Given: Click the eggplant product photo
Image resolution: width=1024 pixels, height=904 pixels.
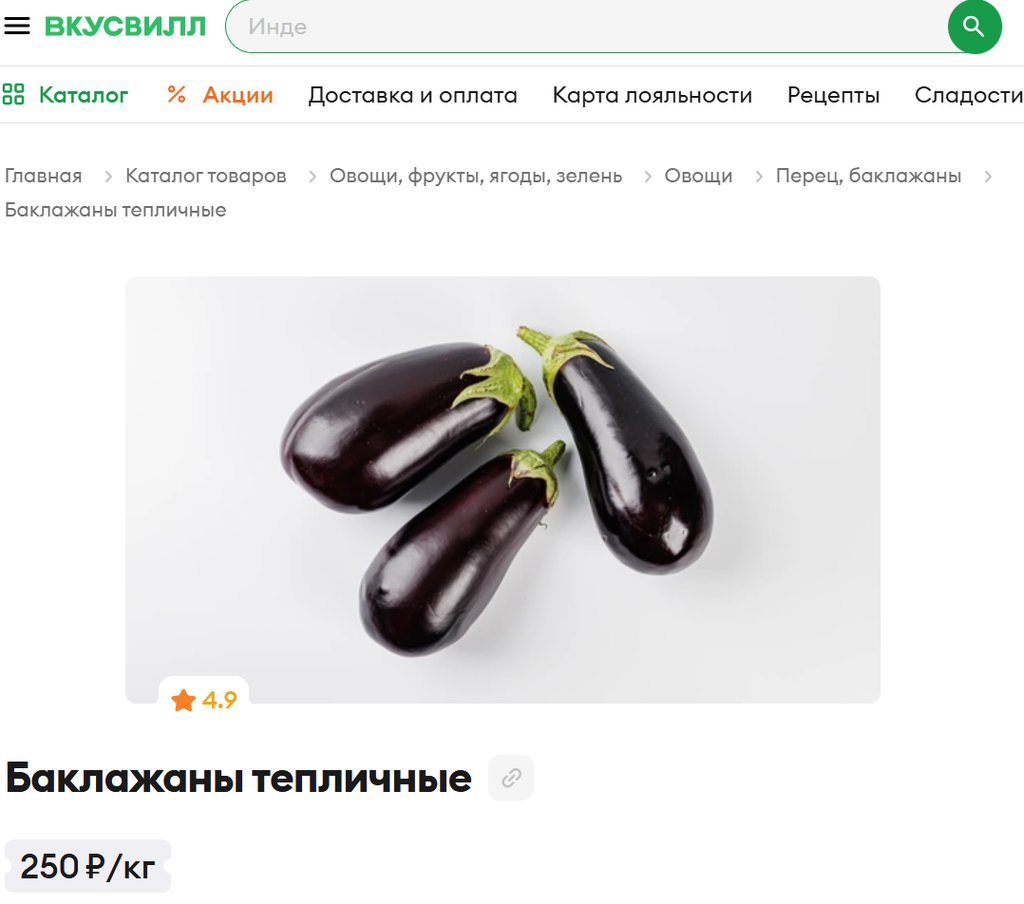Looking at the screenshot, I should [x=503, y=490].
